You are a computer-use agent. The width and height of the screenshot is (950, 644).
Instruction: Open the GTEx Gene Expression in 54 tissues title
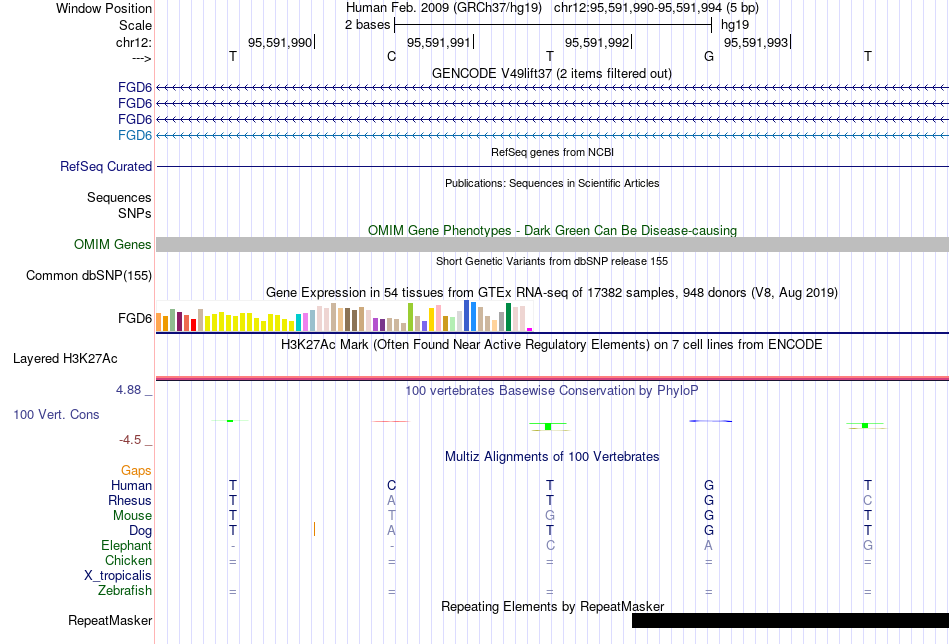pyautogui.click(x=552, y=293)
